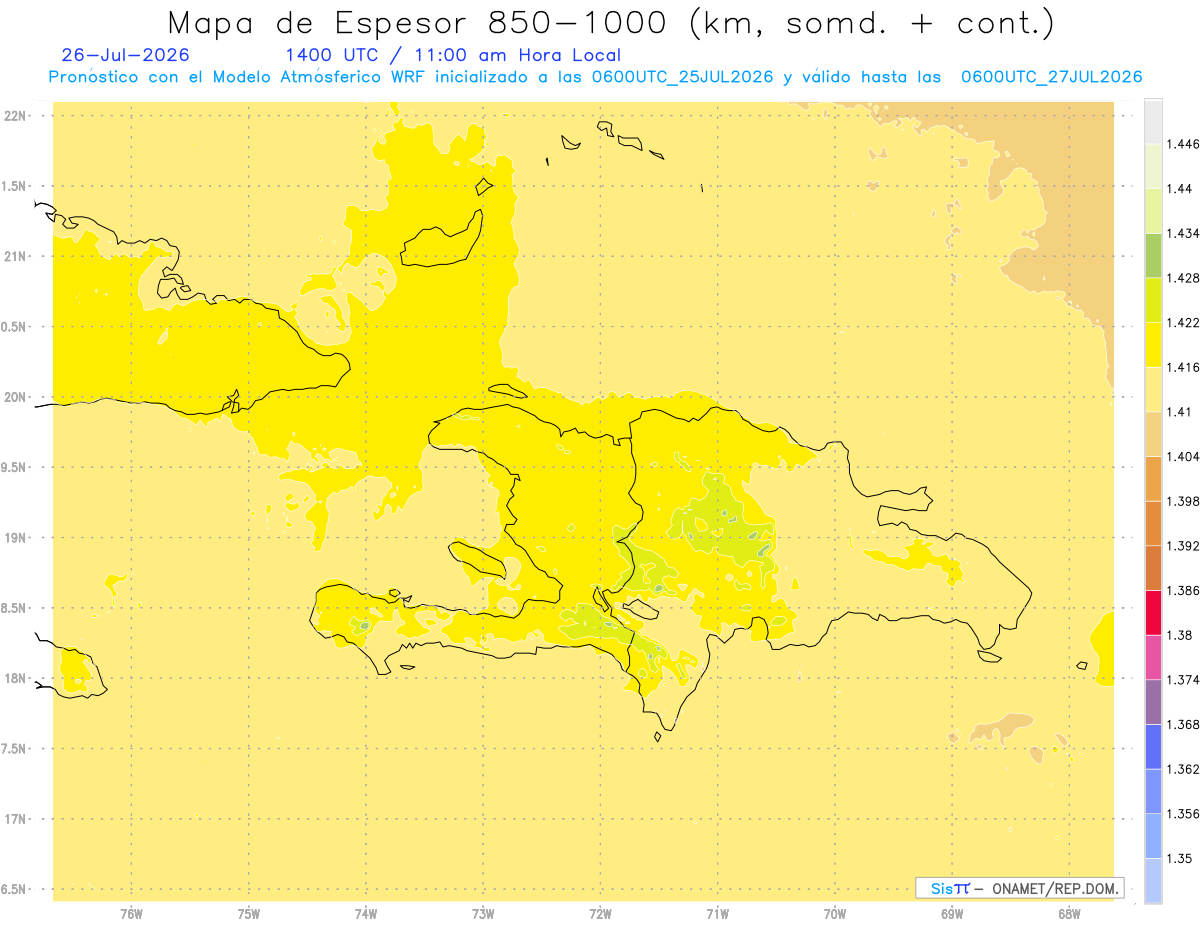Select the green swatch between 1.428 and 1.434

[x=1154, y=255]
